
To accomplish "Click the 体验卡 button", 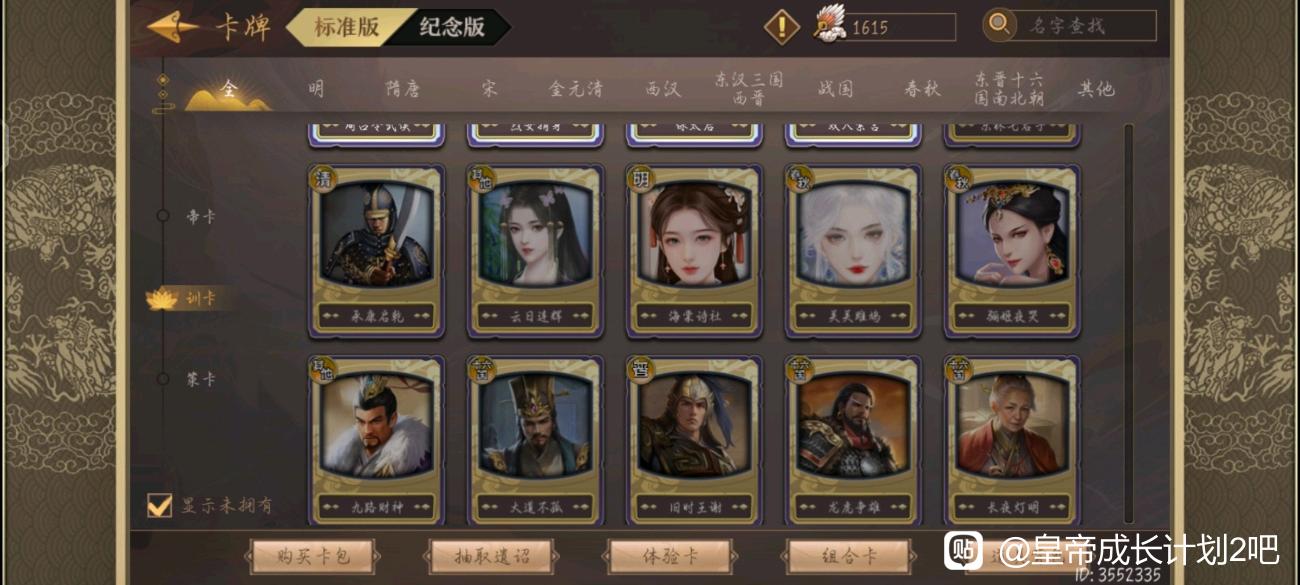I will pos(669,556).
